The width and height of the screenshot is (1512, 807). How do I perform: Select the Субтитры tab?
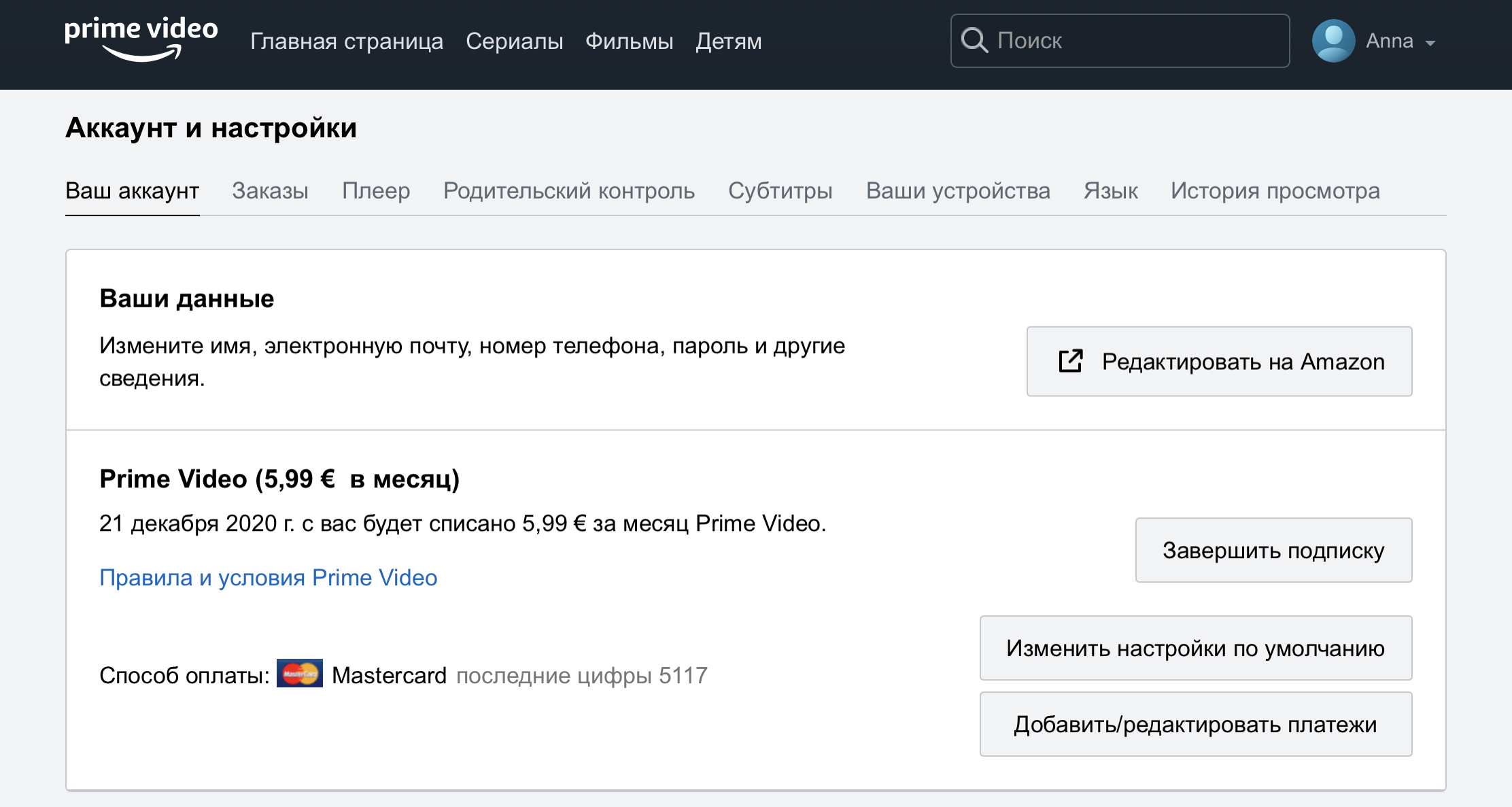pyautogui.click(x=780, y=191)
